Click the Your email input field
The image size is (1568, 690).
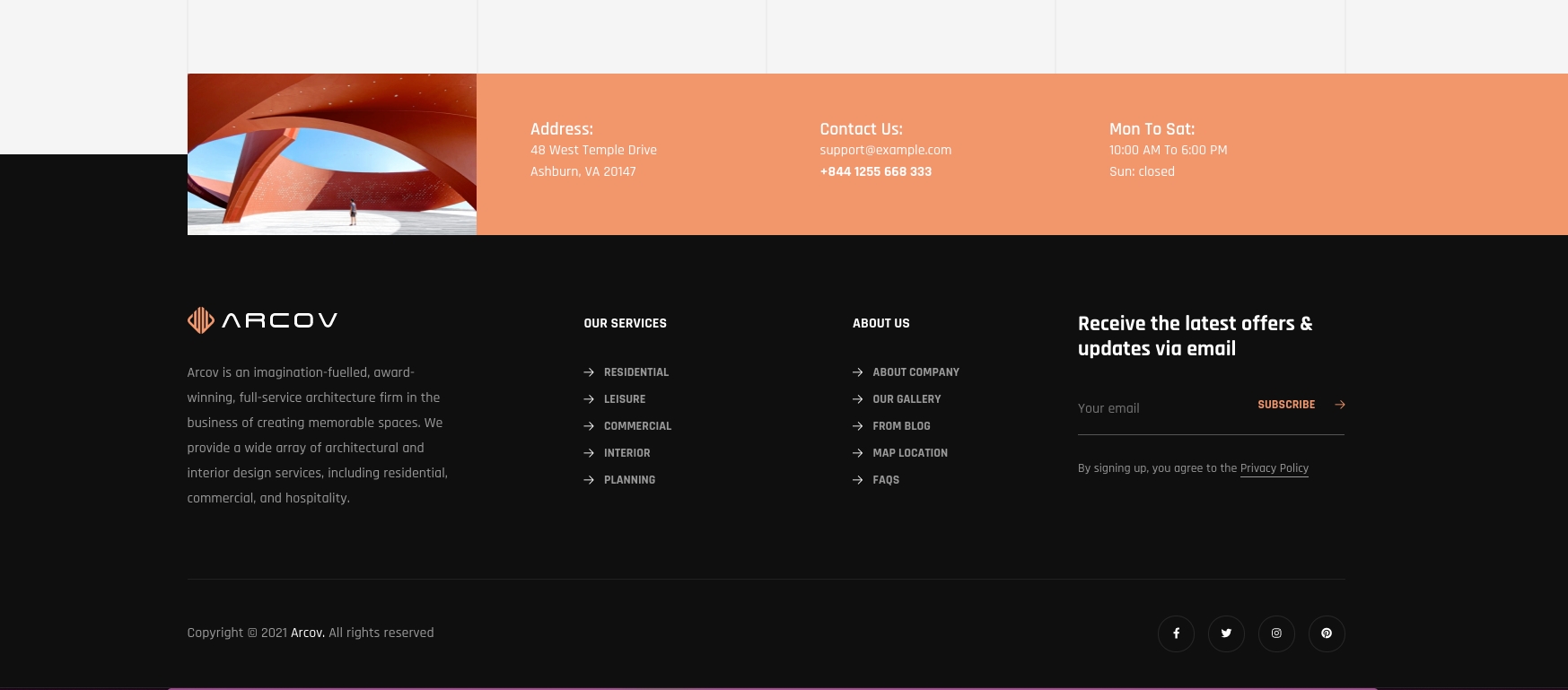coord(1158,408)
